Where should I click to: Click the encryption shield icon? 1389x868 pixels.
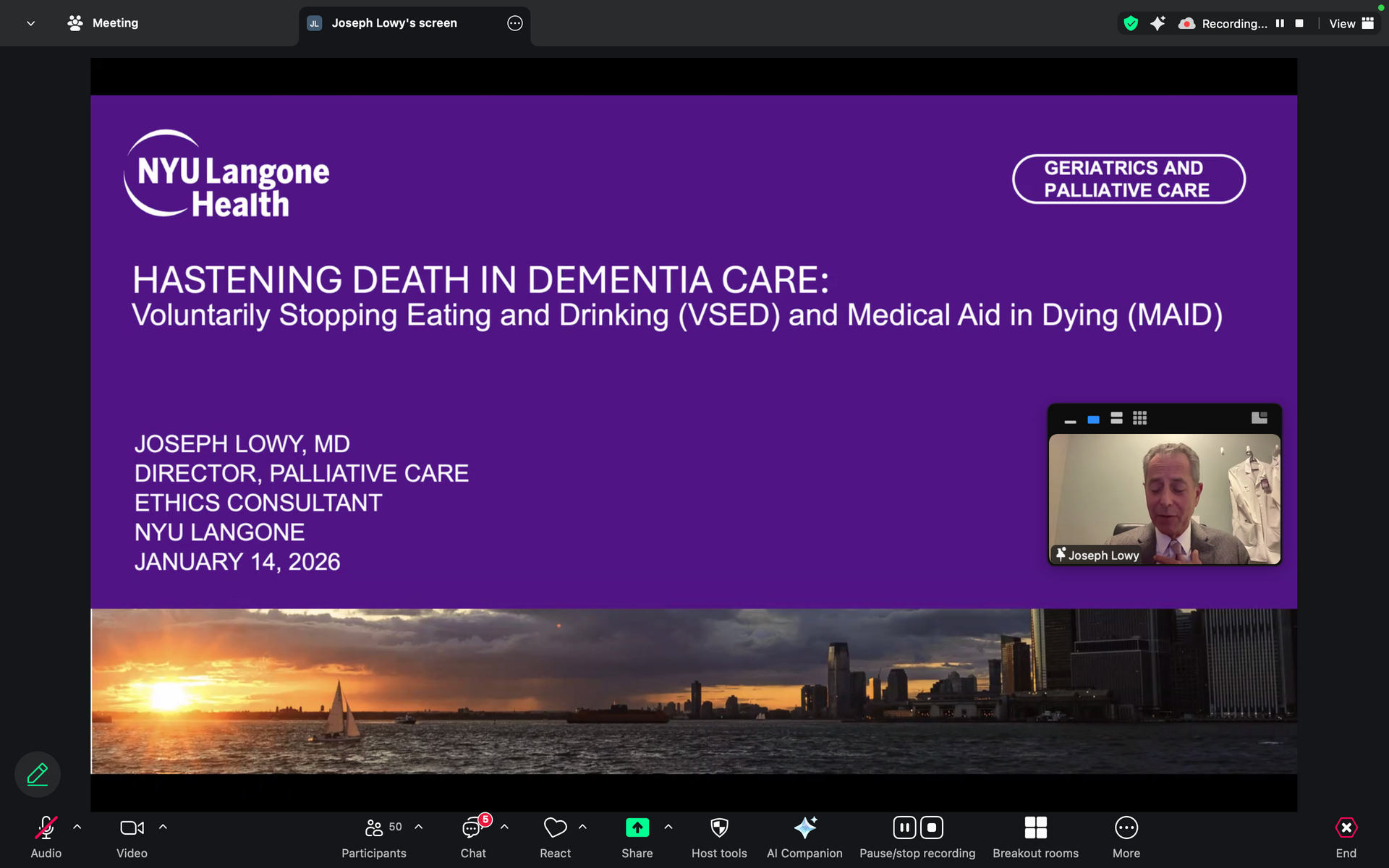point(1131,23)
